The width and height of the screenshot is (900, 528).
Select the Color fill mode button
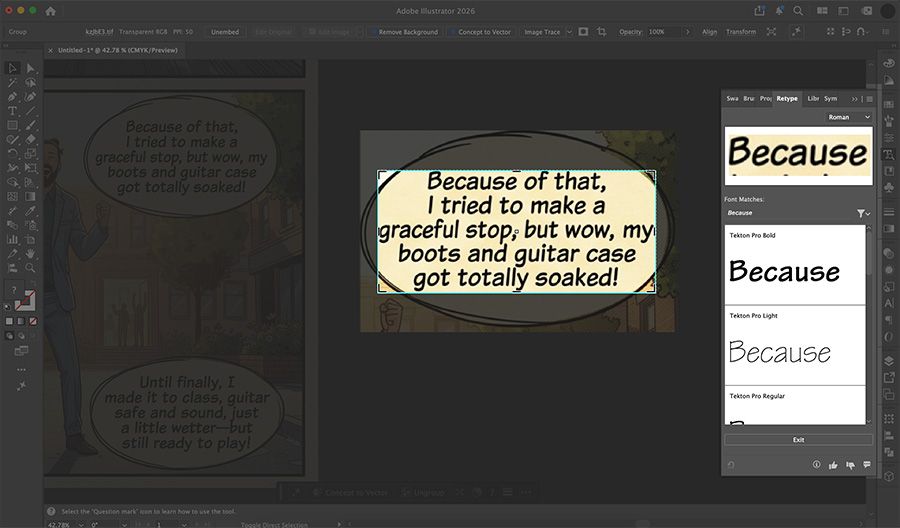9,321
